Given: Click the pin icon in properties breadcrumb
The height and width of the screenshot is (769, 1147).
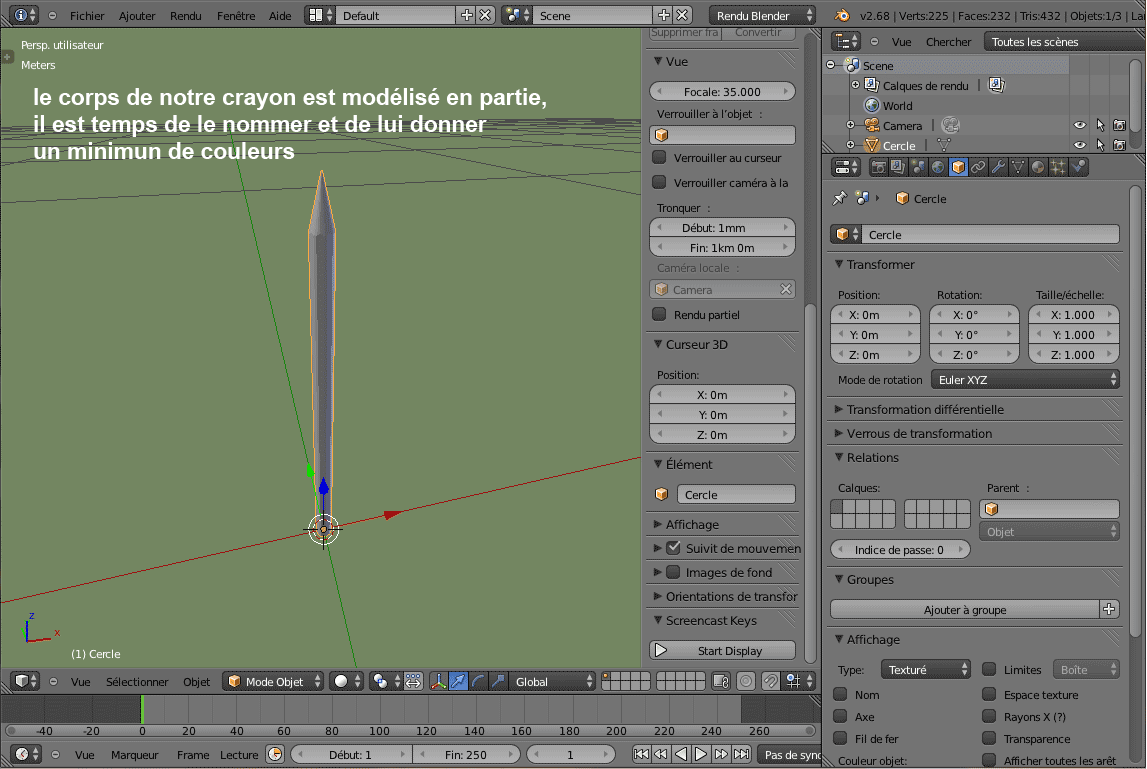Looking at the screenshot, I should (x=840, y=198).
